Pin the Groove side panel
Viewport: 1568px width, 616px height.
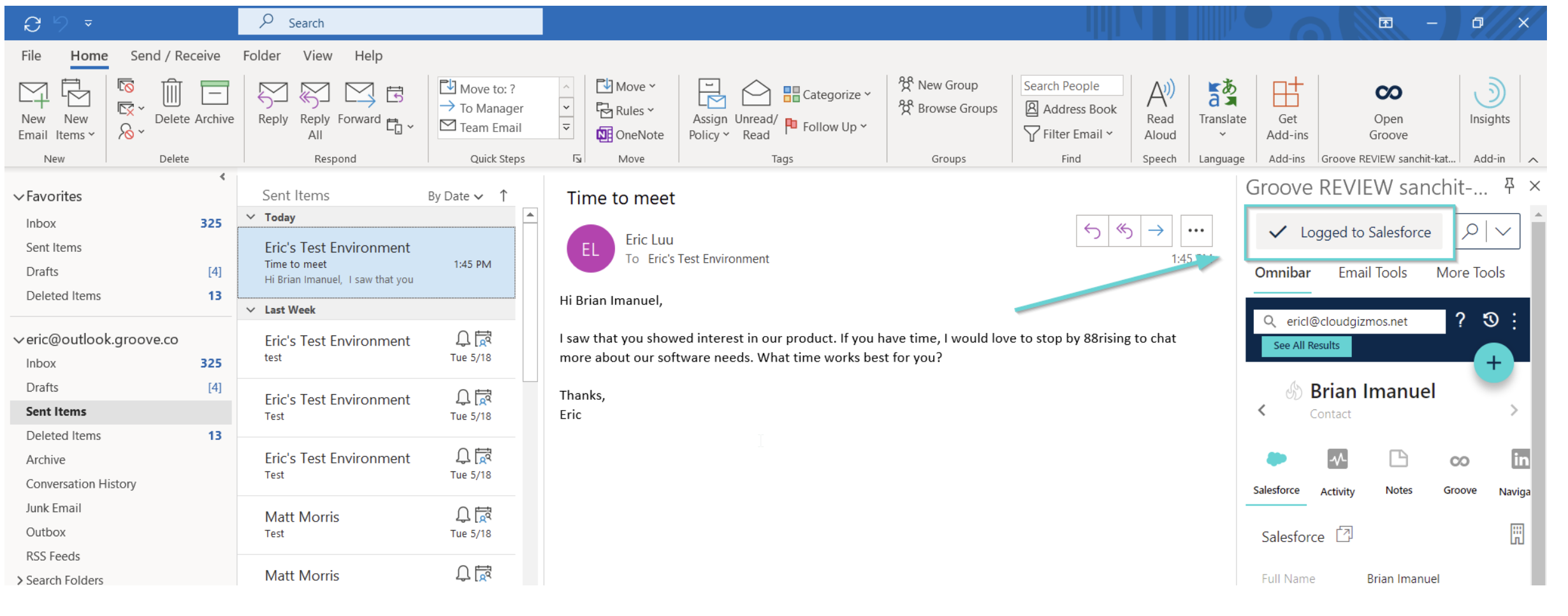point(1509,186)
